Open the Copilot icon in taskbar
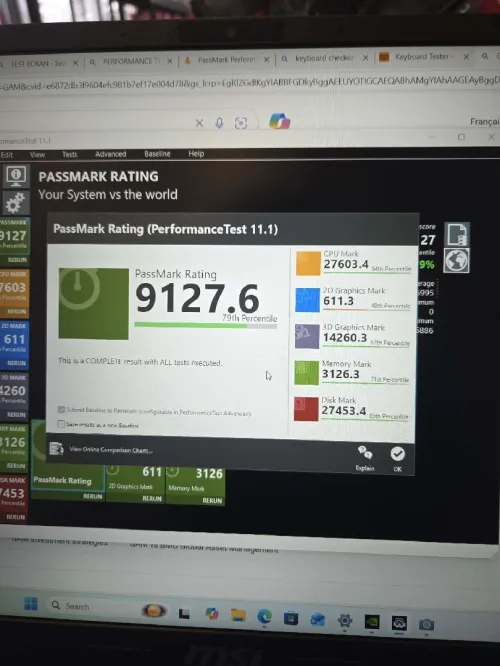The image size is (500, 666). (x=212, y=613)
